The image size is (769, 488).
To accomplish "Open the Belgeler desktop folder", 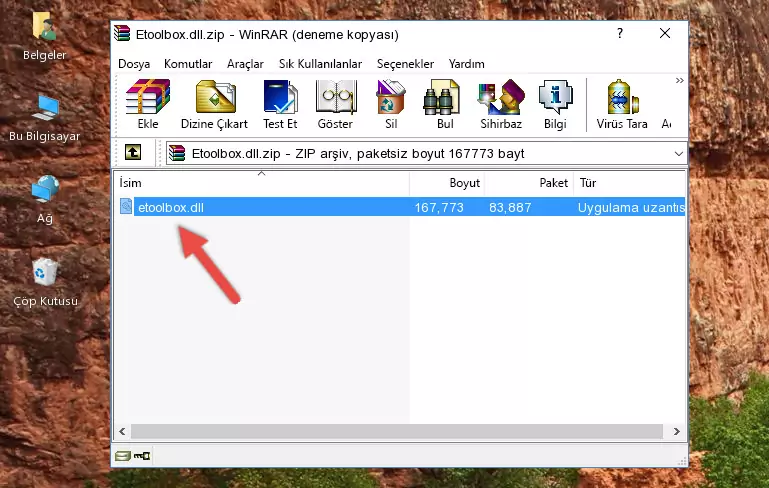I will (44, 36).
